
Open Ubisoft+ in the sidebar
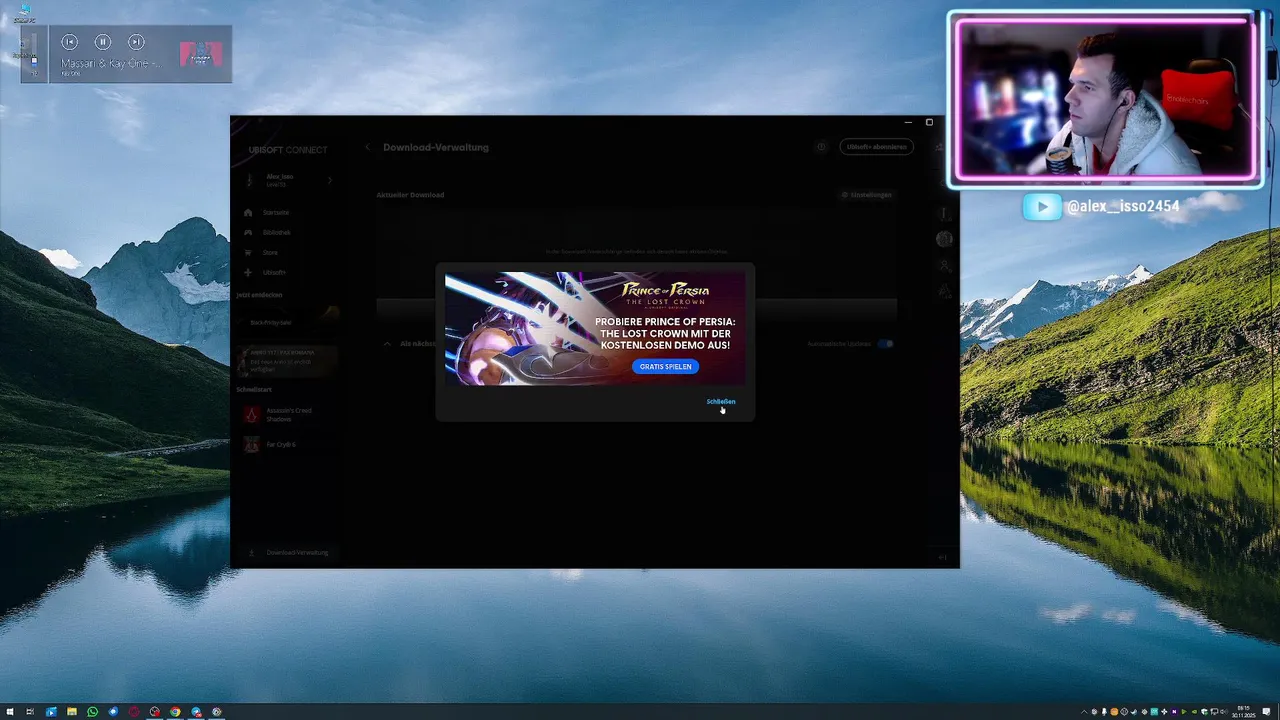pyautogui.click(x=274, y=272)
